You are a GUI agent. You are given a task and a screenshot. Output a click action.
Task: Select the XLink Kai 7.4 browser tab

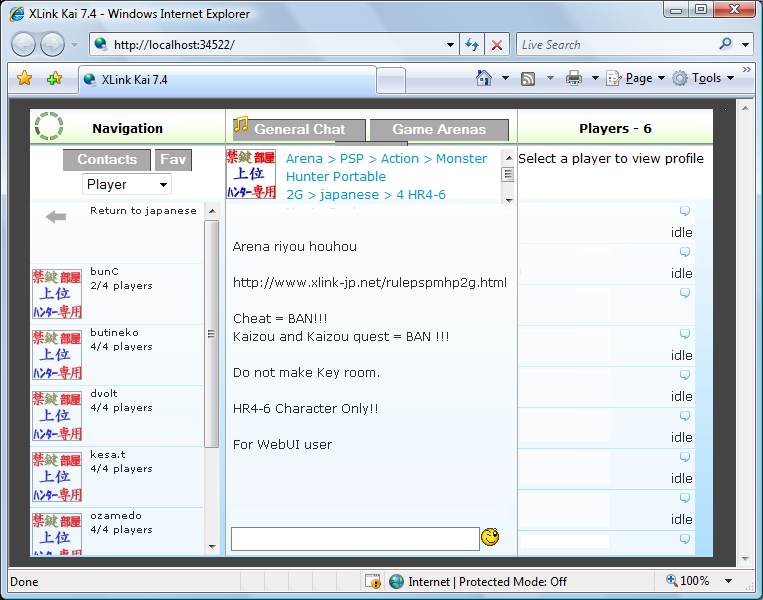228,79
